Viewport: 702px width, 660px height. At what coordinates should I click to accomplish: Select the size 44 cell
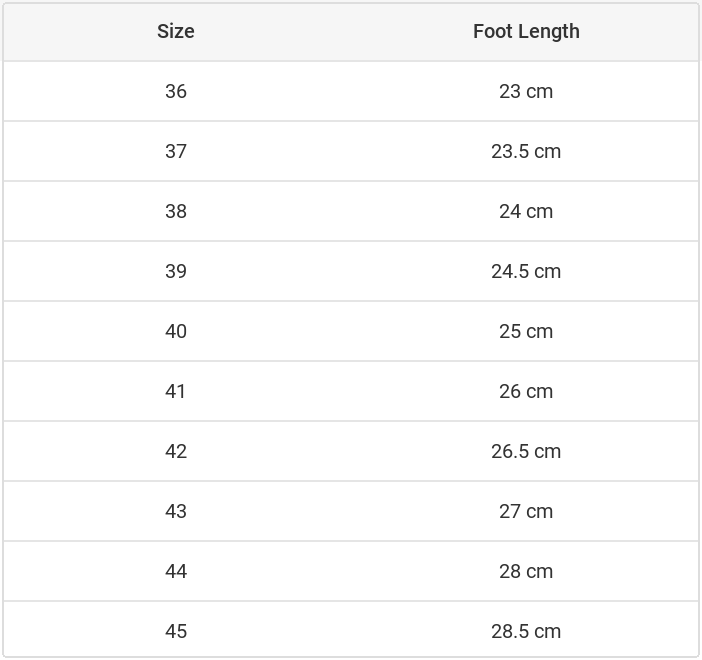(x=176, y=571)
